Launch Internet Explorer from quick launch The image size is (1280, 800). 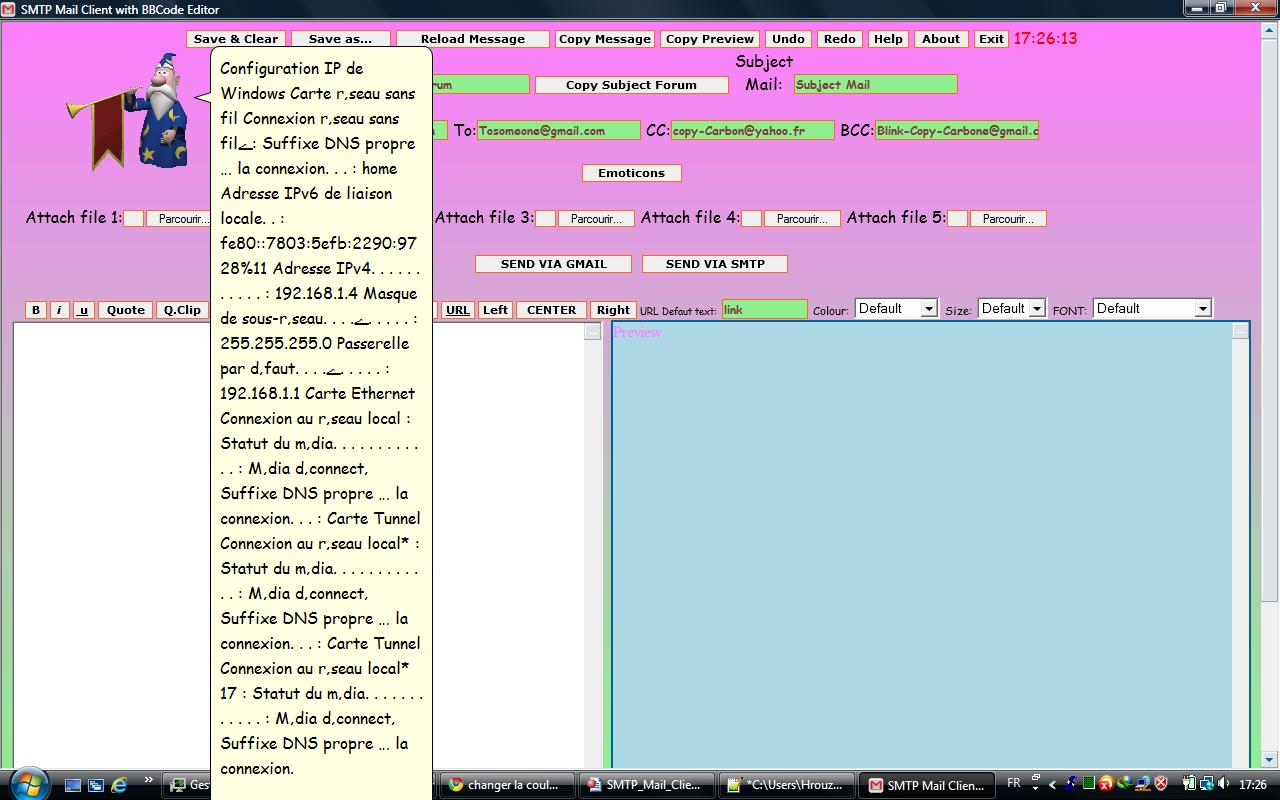click(119, 784)
